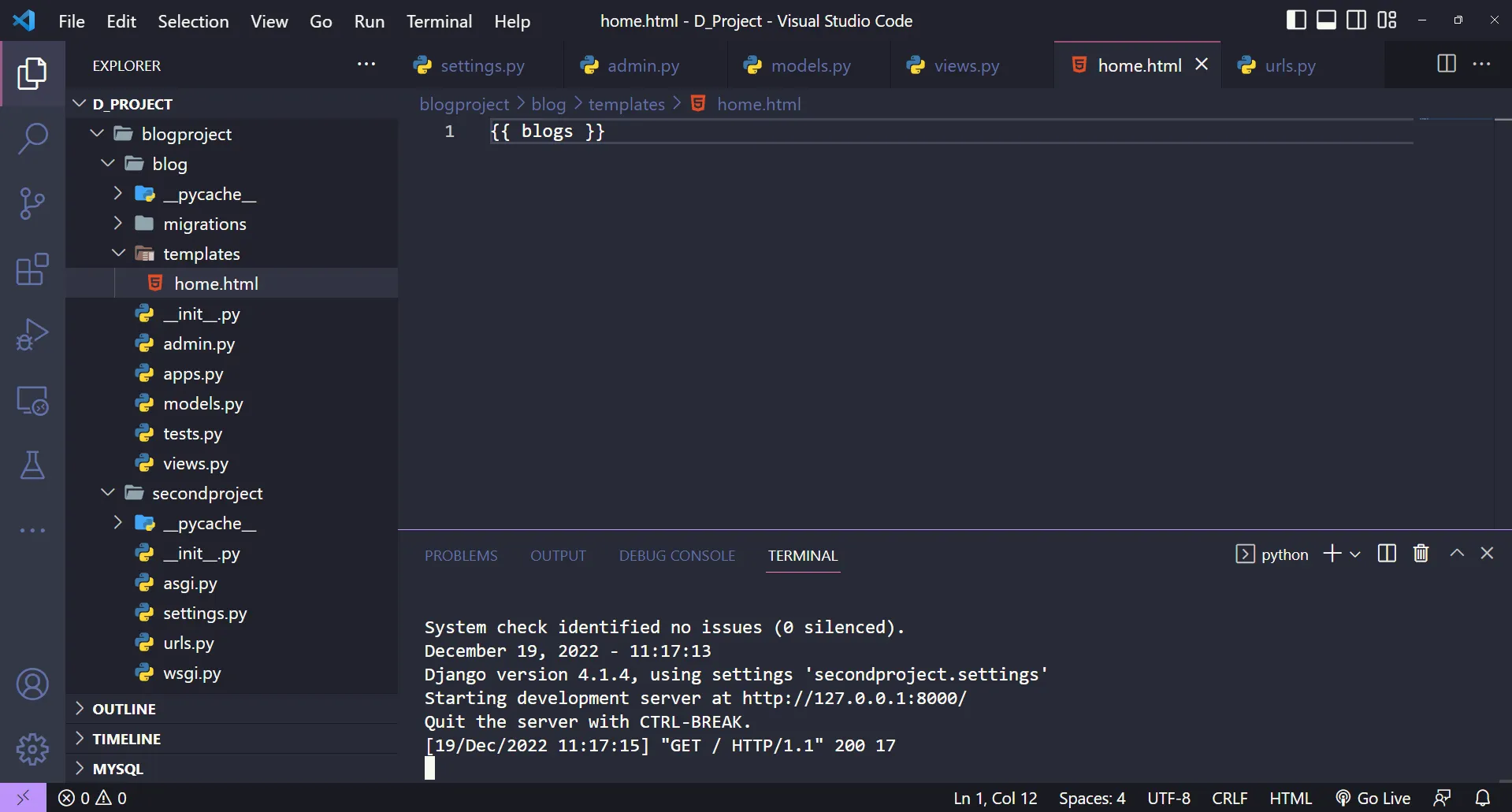The height and width of the screenshot is (812, 1512).
Task: Open Run and Debug view
Action: click(32, 335)
